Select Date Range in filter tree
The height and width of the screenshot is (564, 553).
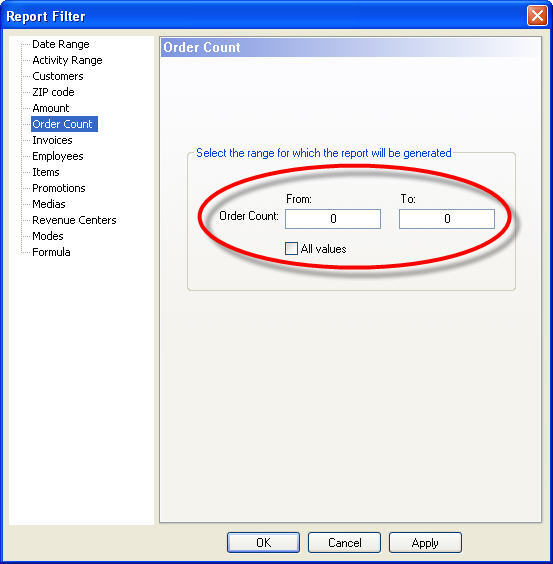61,44
